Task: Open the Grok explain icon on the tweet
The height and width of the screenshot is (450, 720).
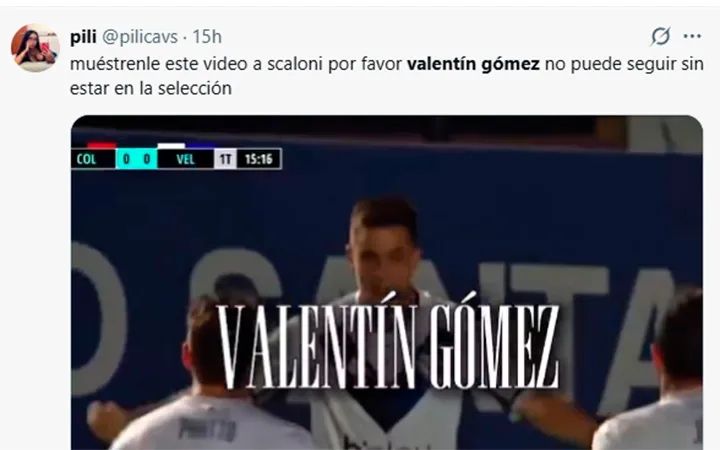Action: click(x=660, y=36)
